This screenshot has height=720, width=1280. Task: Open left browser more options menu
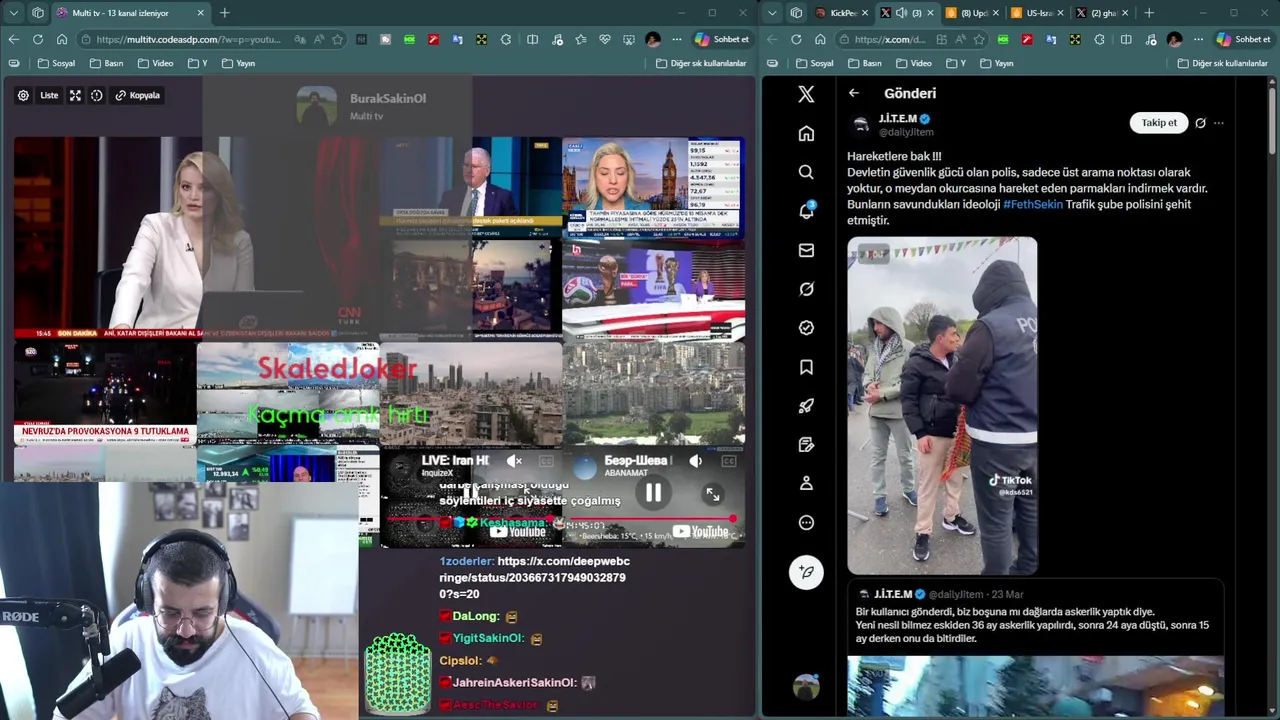677,39
